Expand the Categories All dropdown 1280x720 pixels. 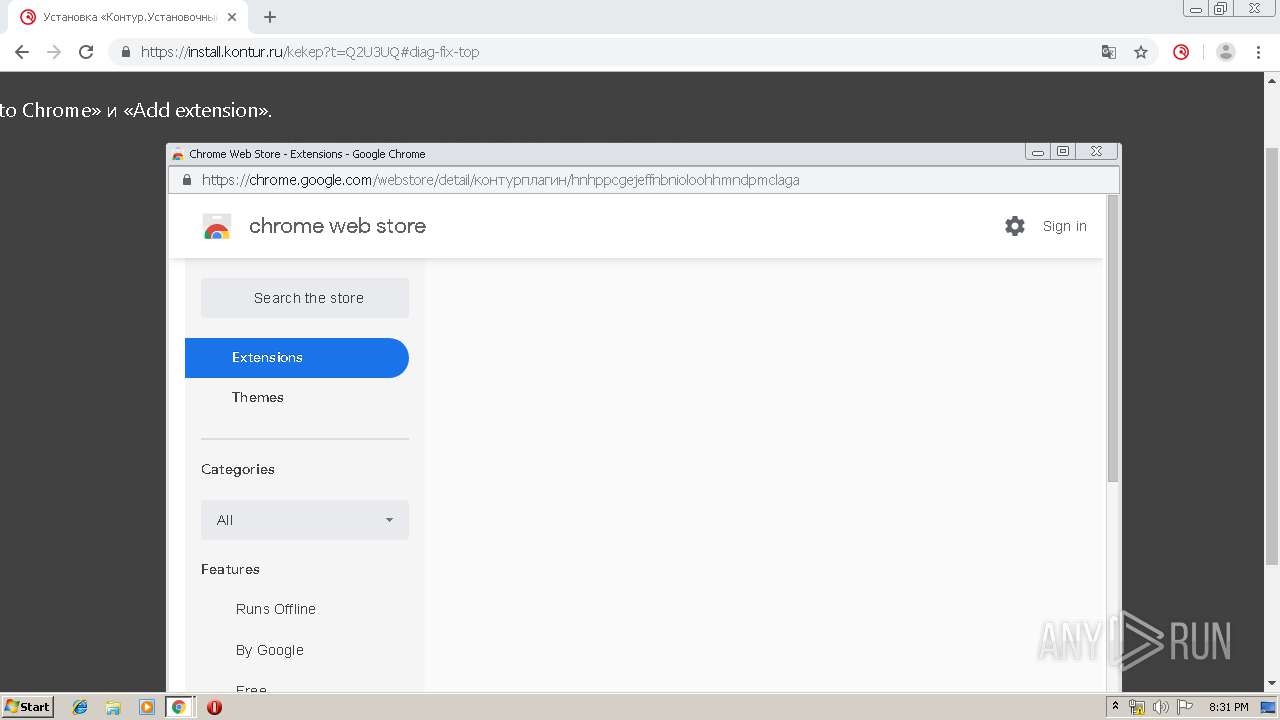pos(305,520)
